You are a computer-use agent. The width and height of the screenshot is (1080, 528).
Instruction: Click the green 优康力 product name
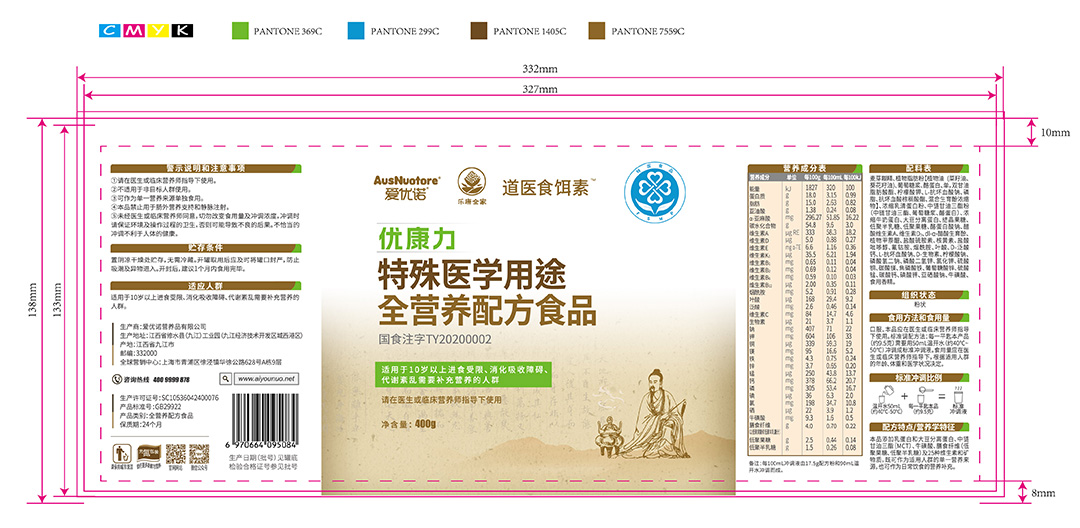(415, 239)
